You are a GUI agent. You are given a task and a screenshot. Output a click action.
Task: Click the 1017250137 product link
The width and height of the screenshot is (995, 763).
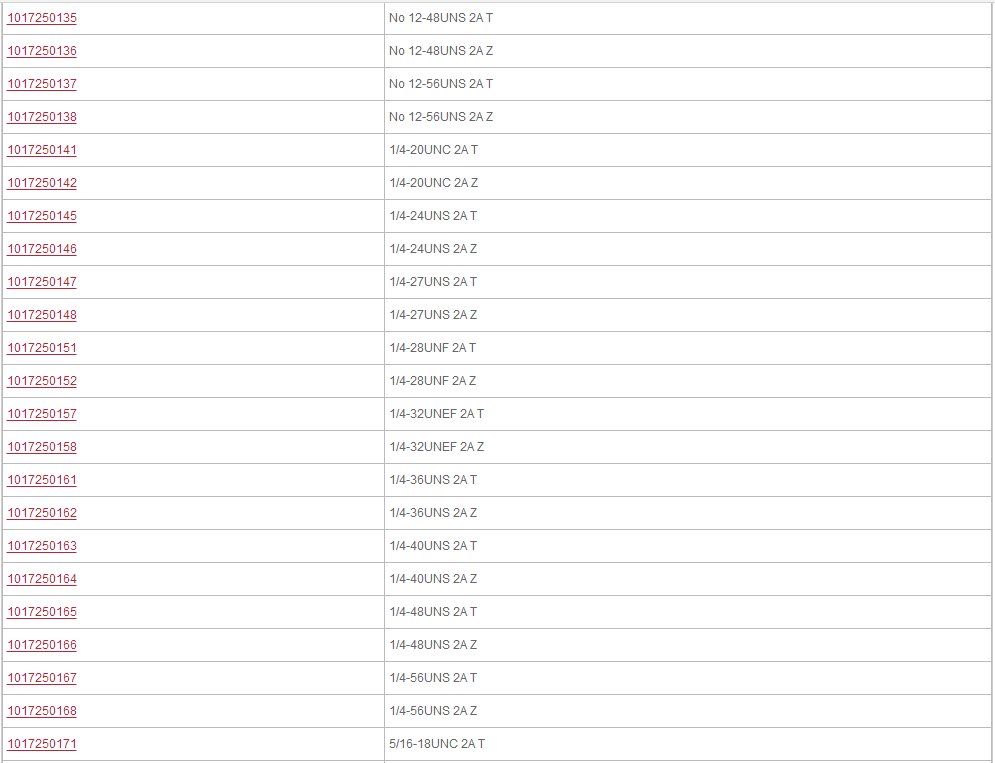click(x=42, y=84)
